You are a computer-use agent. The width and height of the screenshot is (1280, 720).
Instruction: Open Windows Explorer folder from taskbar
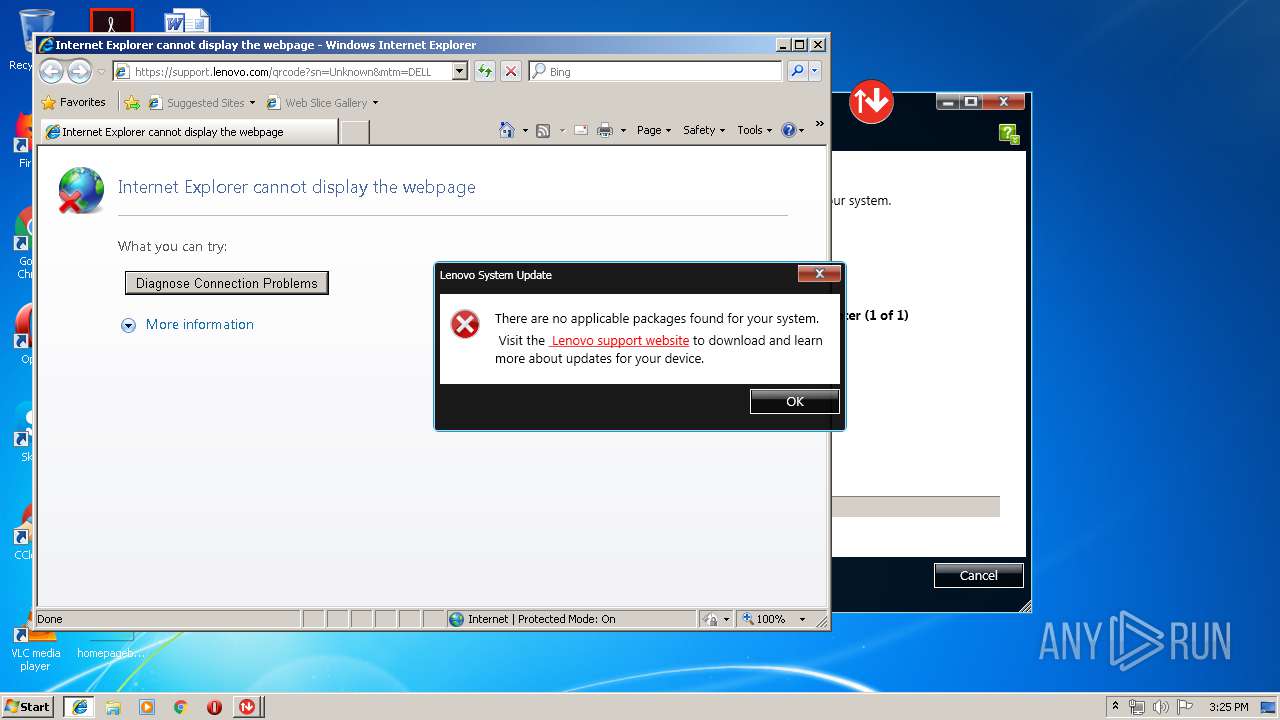(113, 707)
